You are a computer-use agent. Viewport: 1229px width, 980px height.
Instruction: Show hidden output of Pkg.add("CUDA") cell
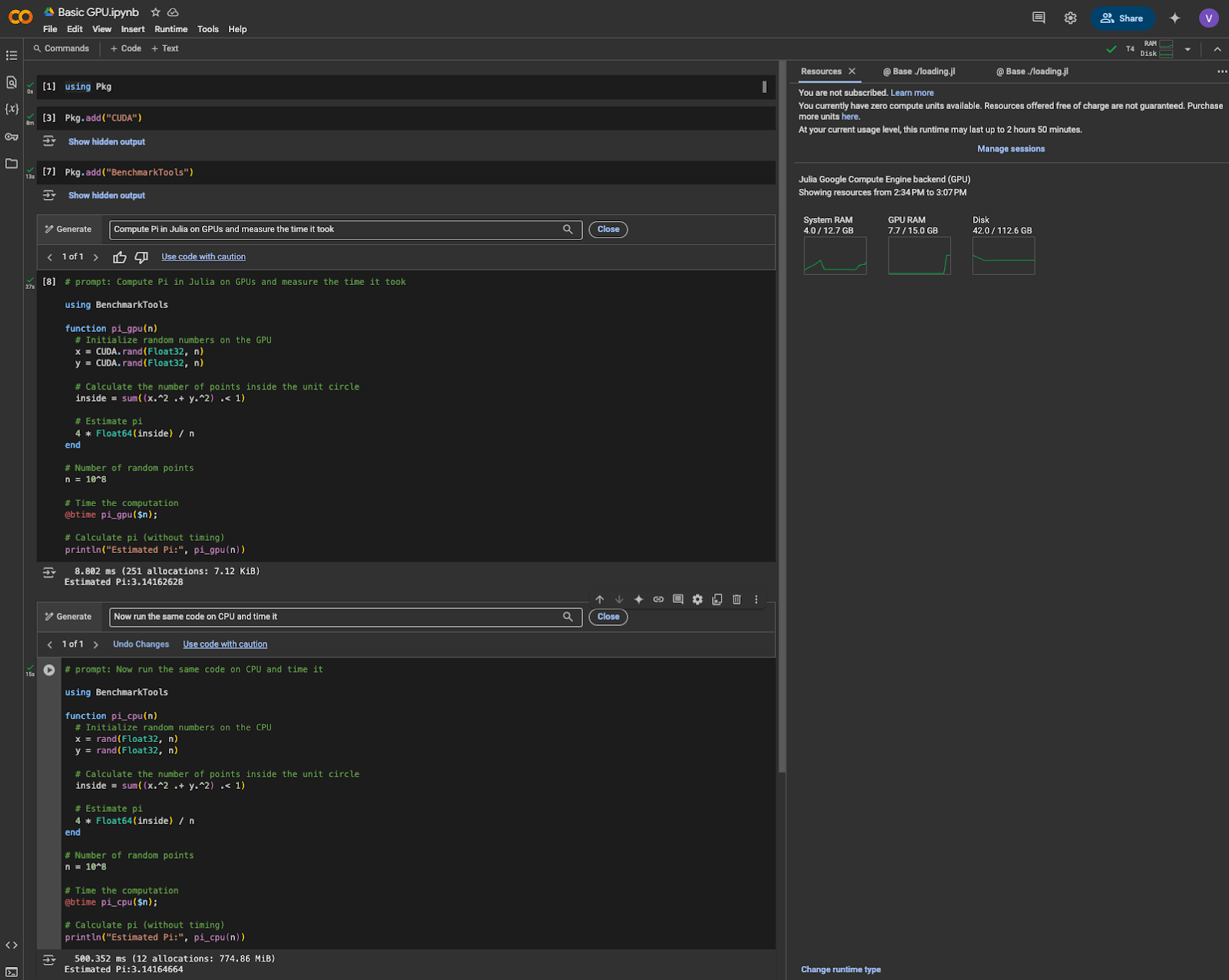pos(106,142)
